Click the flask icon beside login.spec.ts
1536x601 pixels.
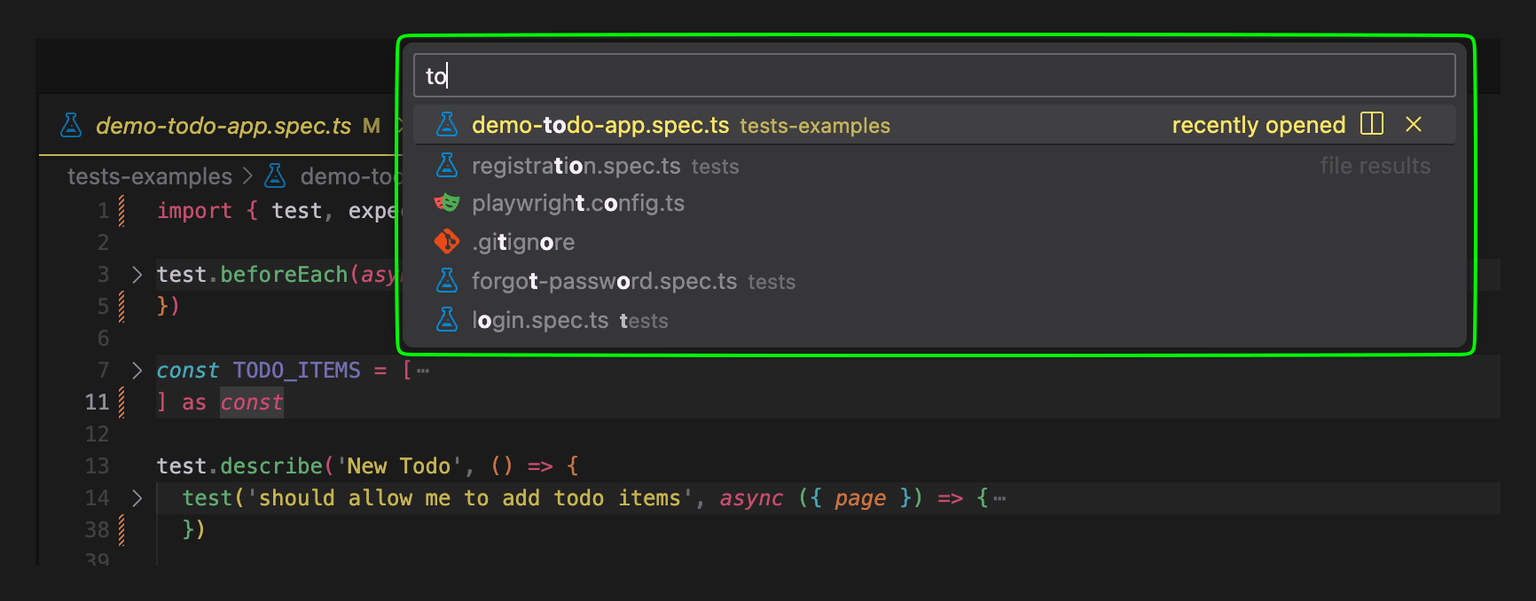tap(446, 320)
